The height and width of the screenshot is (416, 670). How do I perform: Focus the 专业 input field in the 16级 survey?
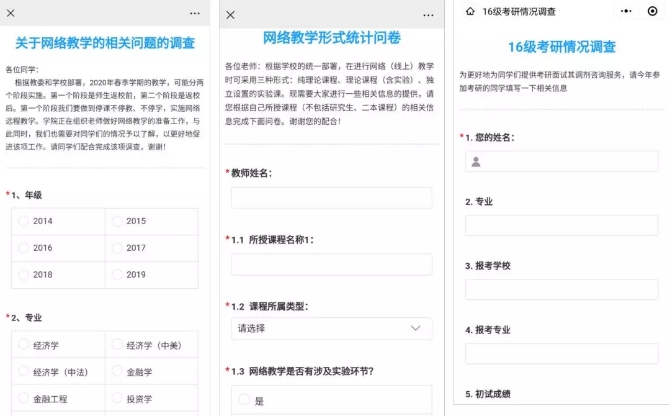click(x=561, y=225)
